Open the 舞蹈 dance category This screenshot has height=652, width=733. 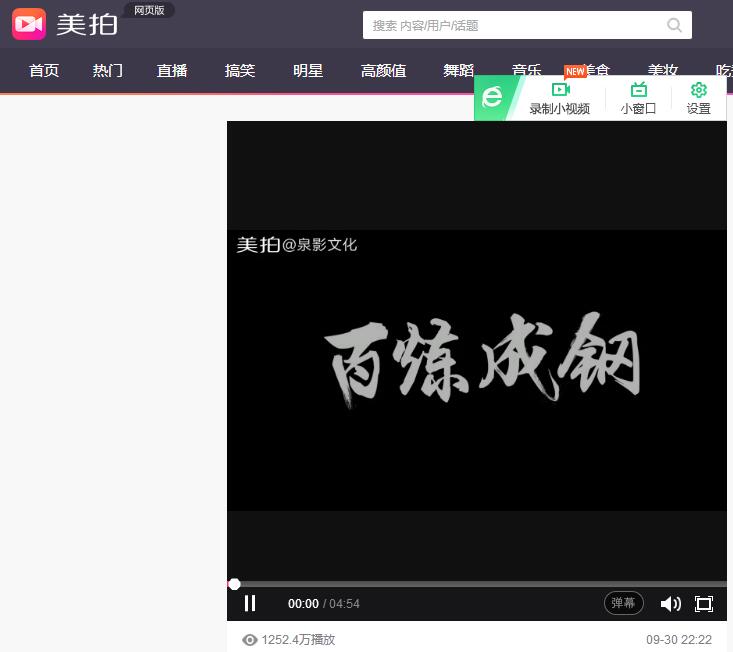click(459, 71)
